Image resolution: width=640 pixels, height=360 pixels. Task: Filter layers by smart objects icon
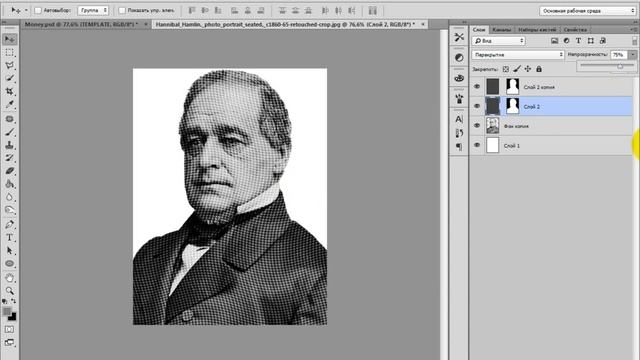point(602,41)
